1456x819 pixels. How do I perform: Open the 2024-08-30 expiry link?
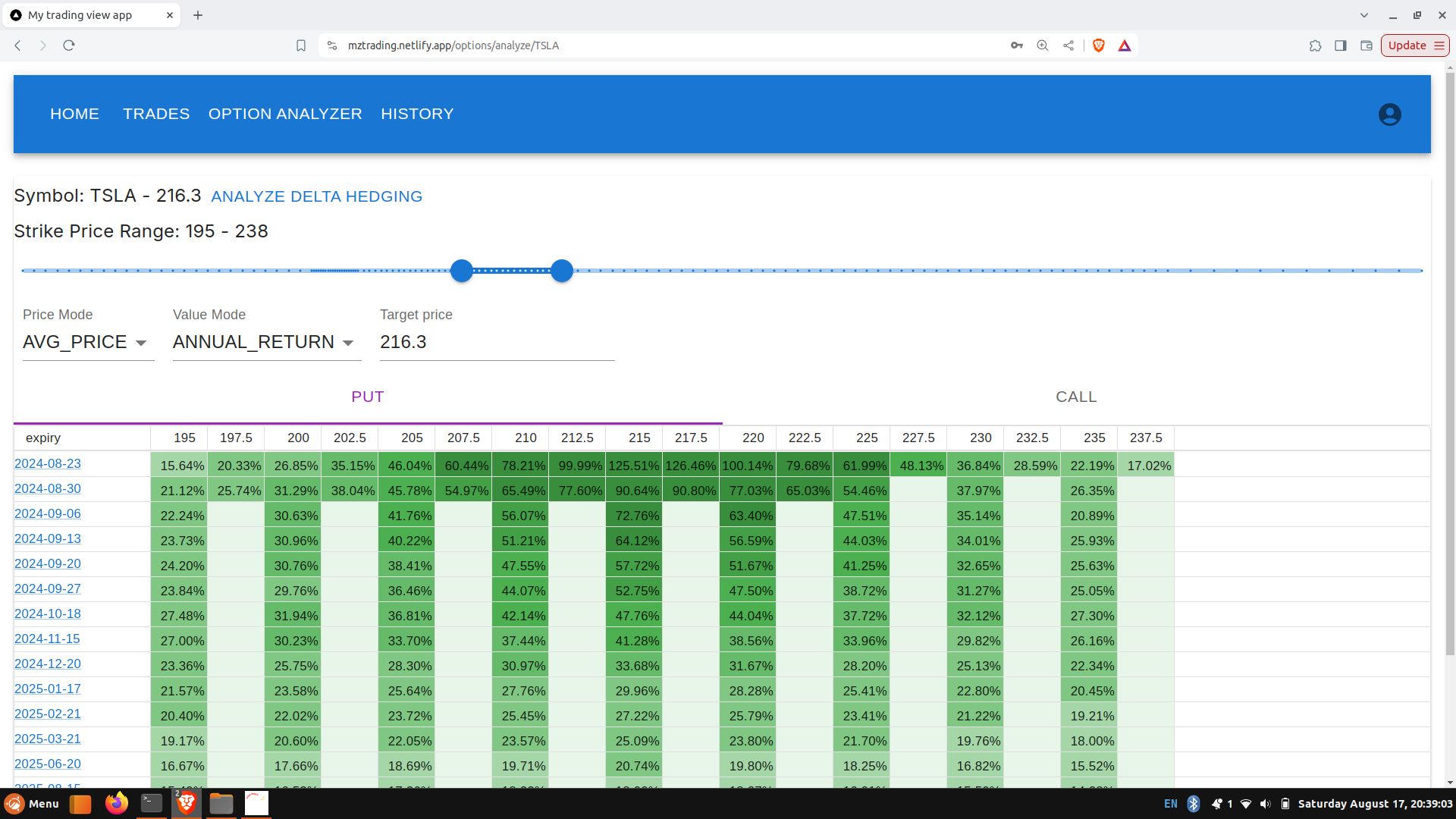tap(48, 488)
